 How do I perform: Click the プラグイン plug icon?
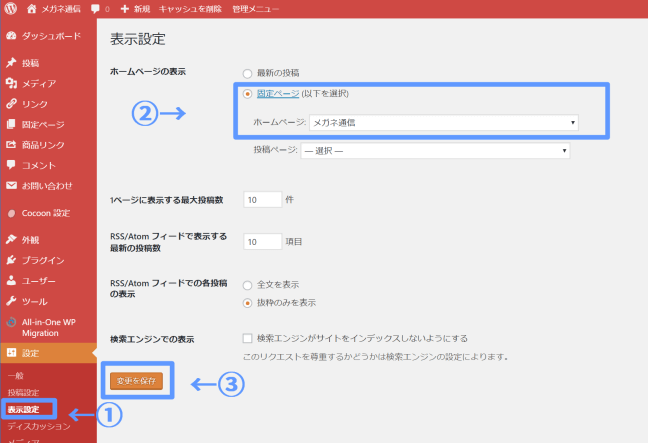pos(11,260)
